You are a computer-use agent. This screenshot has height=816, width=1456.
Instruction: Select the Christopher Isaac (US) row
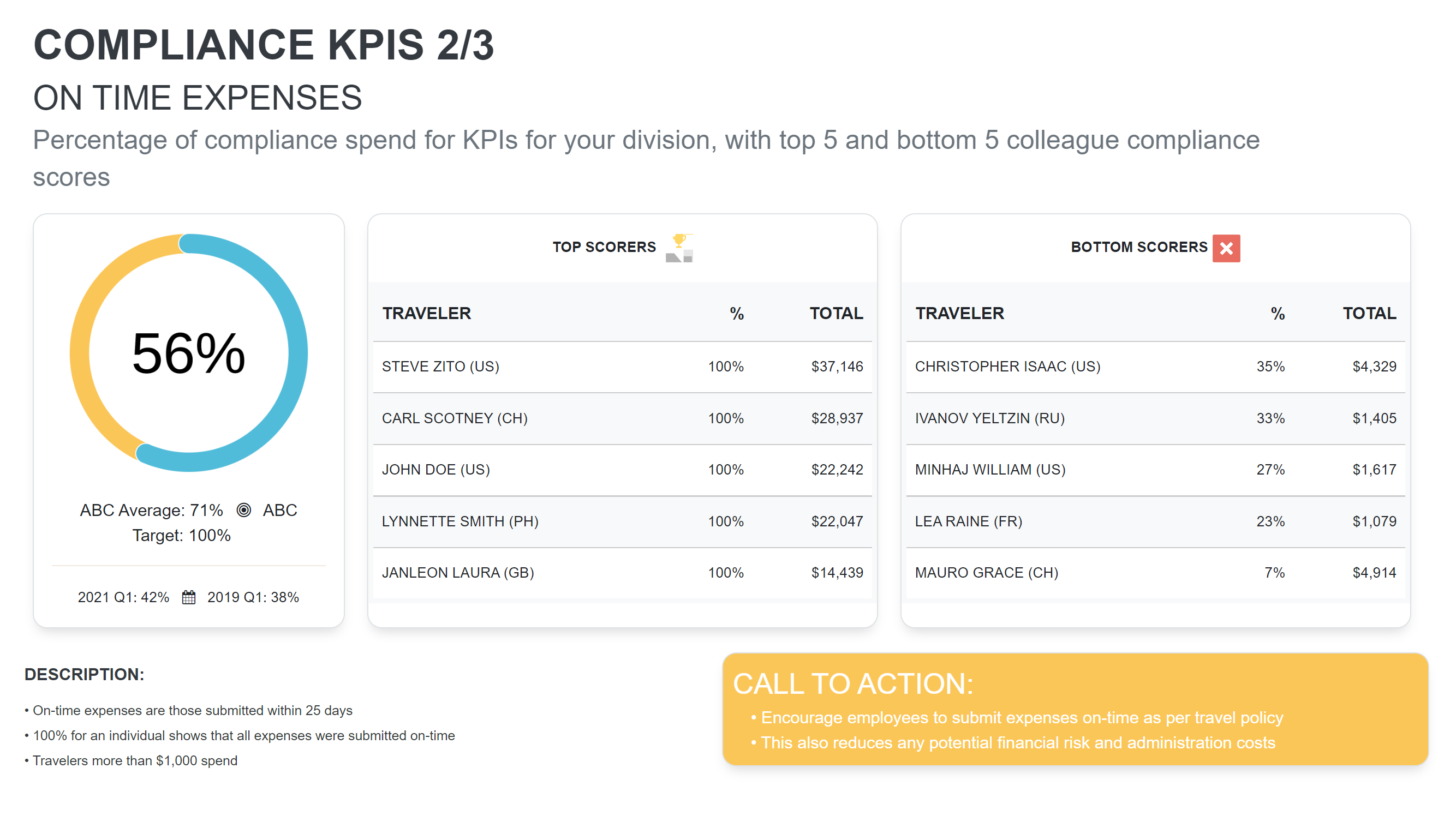click(1155, 367)
